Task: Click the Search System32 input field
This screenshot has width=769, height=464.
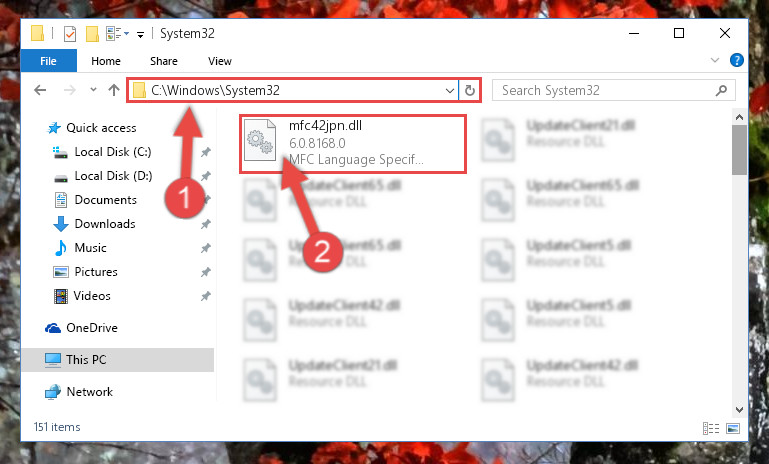Action: (606, 90)
